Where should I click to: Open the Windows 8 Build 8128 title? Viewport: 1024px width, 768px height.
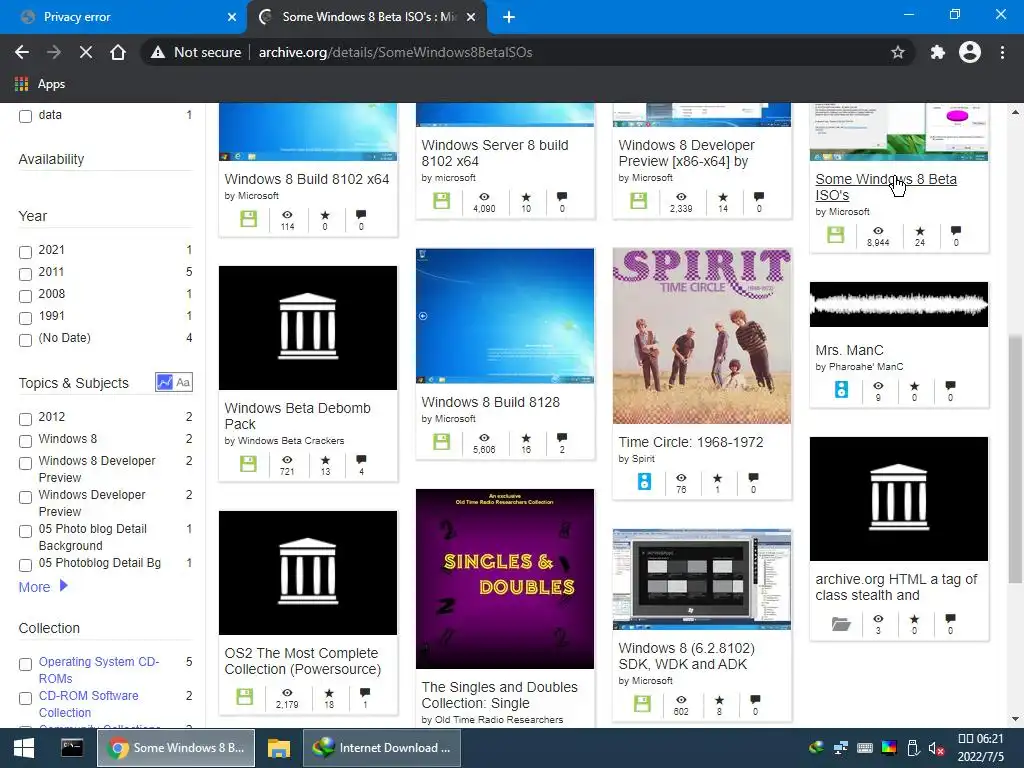coord(490,402)
